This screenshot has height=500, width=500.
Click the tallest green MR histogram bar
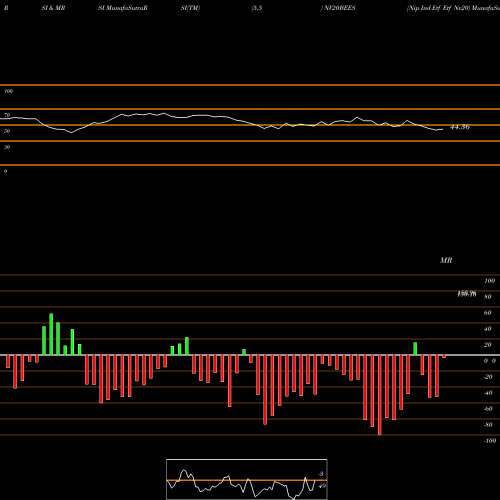[x=51, y=334]
